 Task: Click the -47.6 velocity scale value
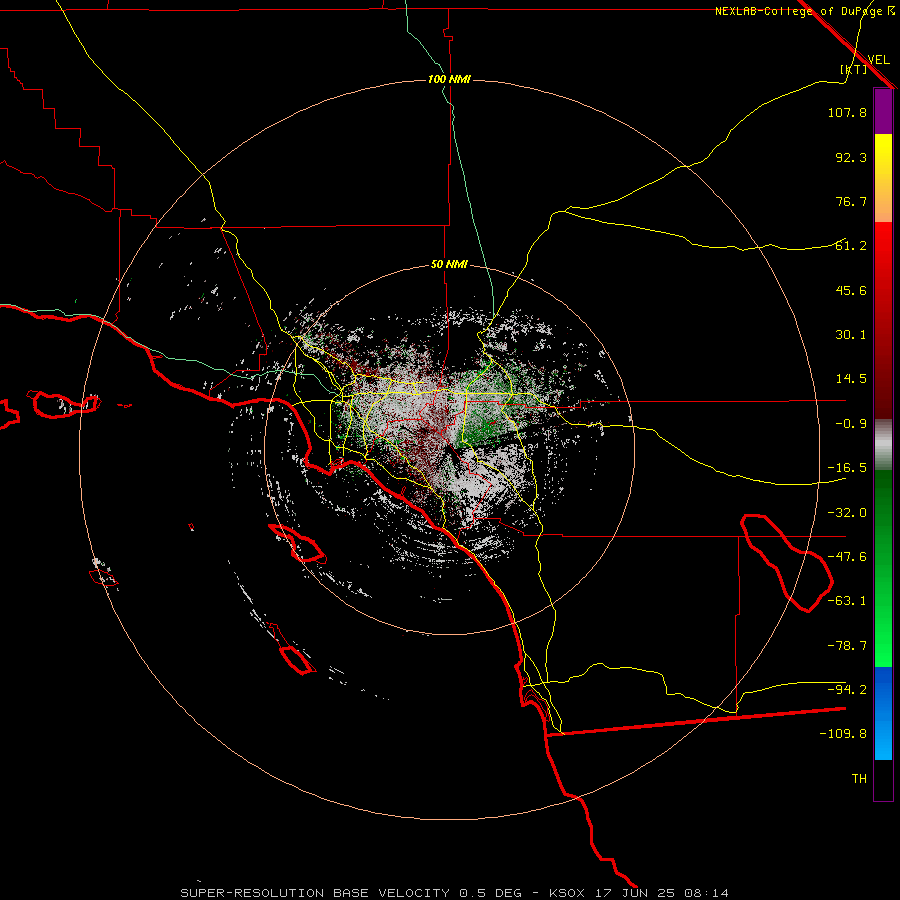pyautogui.click(x=847, y=557)
